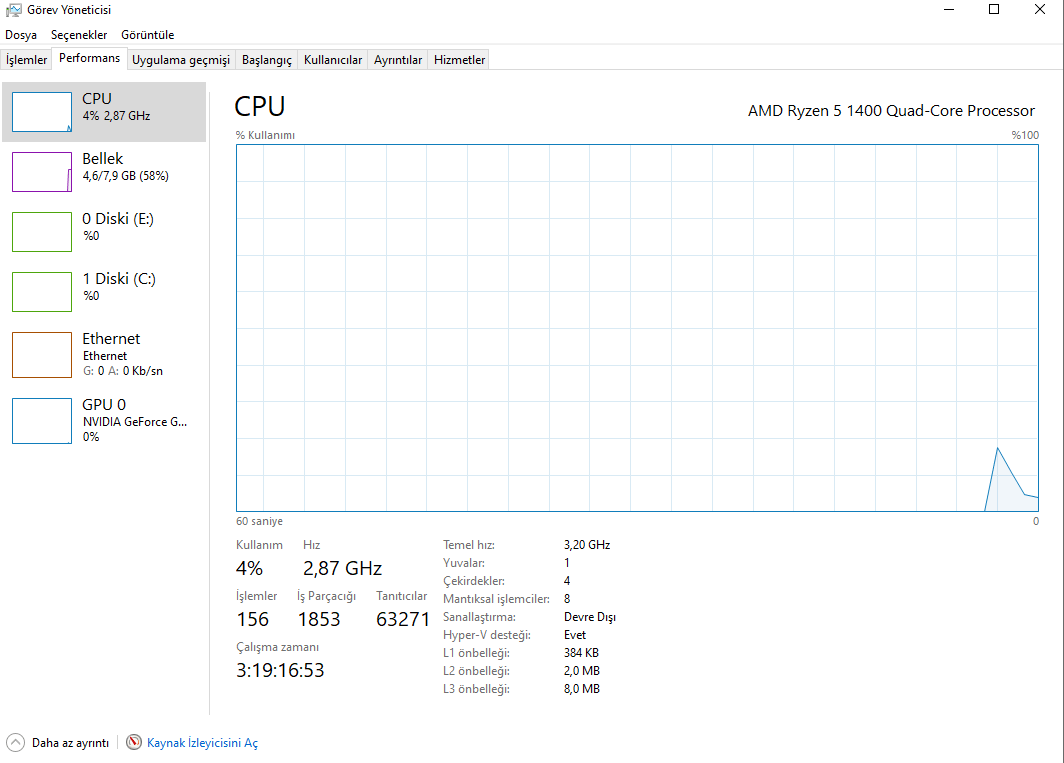
Task: Click the 156 İşlemler value
Action: click(252, 619)
